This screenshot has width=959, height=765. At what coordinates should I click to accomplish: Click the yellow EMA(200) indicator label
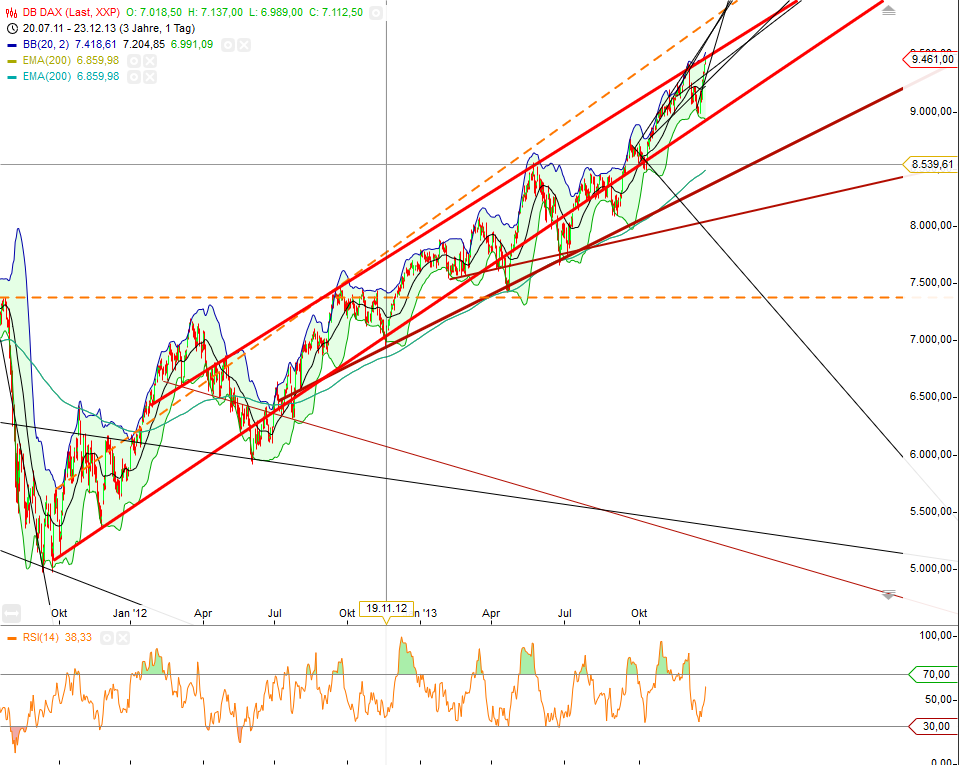[x=47, y=61]
